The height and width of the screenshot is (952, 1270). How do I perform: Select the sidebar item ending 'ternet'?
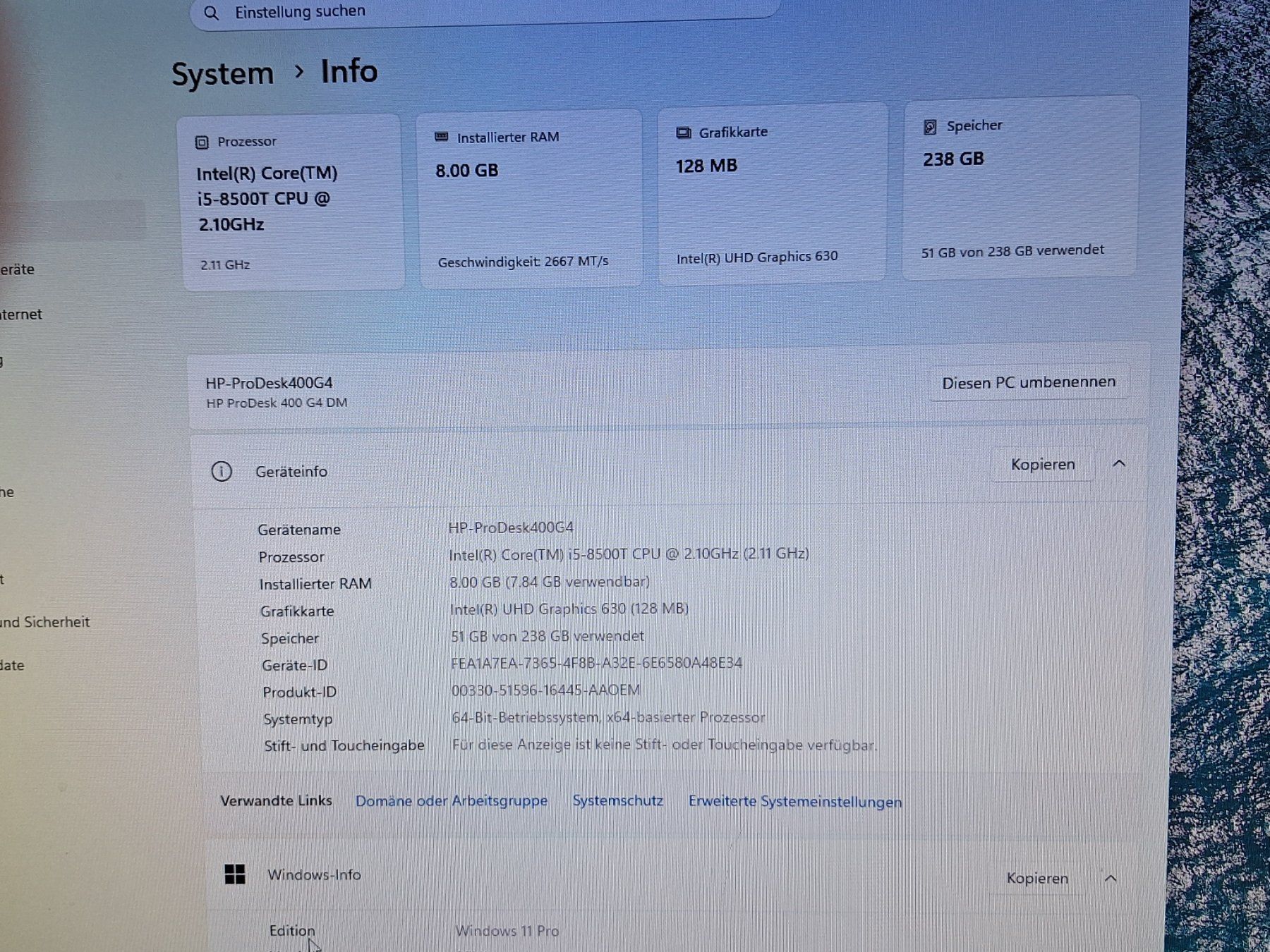pos(21,315)
